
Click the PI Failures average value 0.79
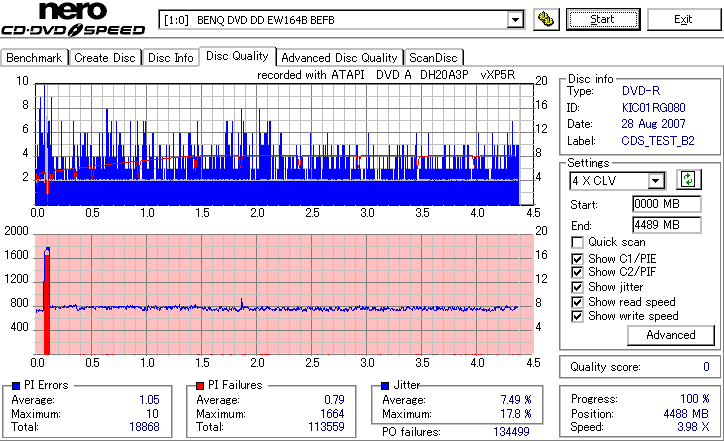coord(334,400)
